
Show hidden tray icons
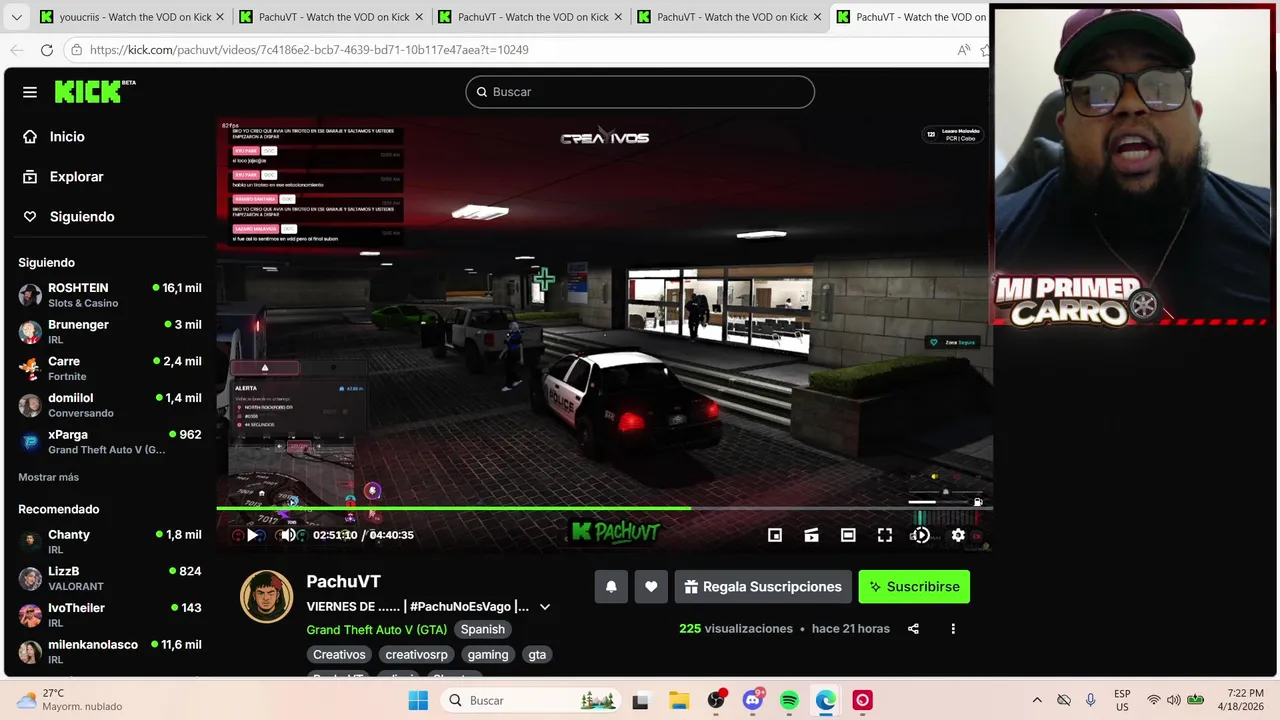click(x=1037, y=701)
